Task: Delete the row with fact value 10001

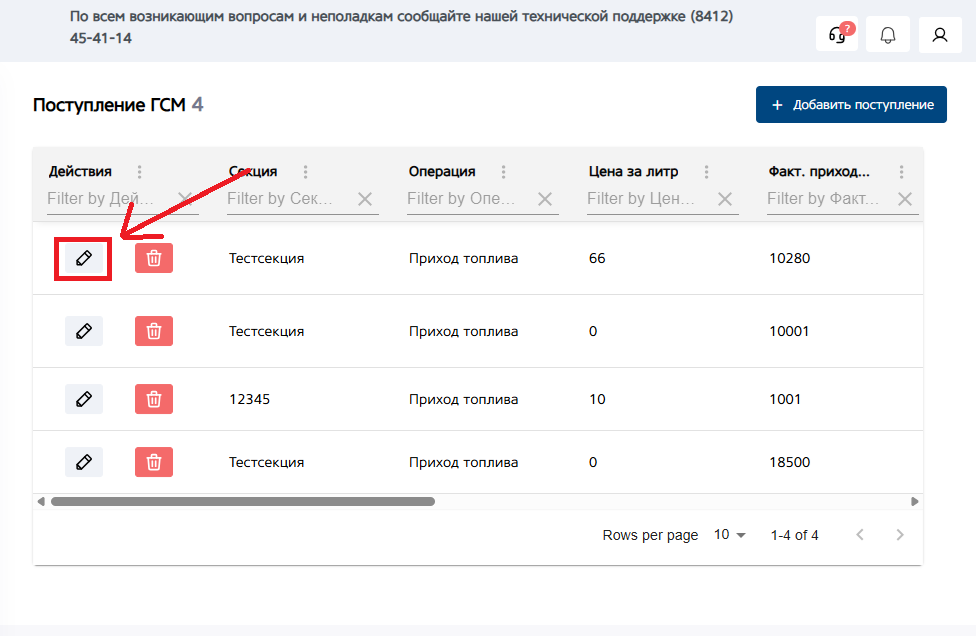Action: (x=154, y=331)
